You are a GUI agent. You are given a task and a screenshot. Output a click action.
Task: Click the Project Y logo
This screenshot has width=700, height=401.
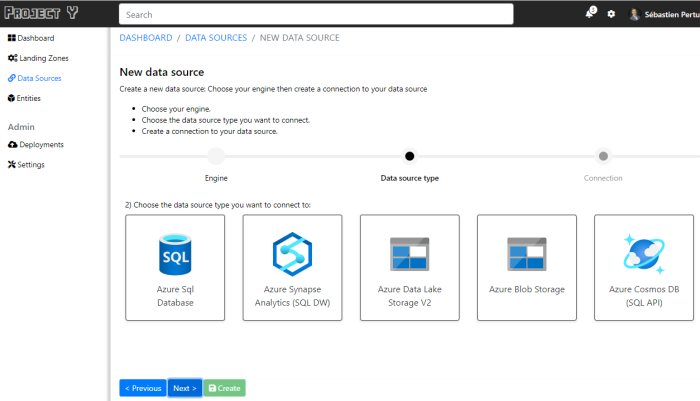click(x=42, y=13)
